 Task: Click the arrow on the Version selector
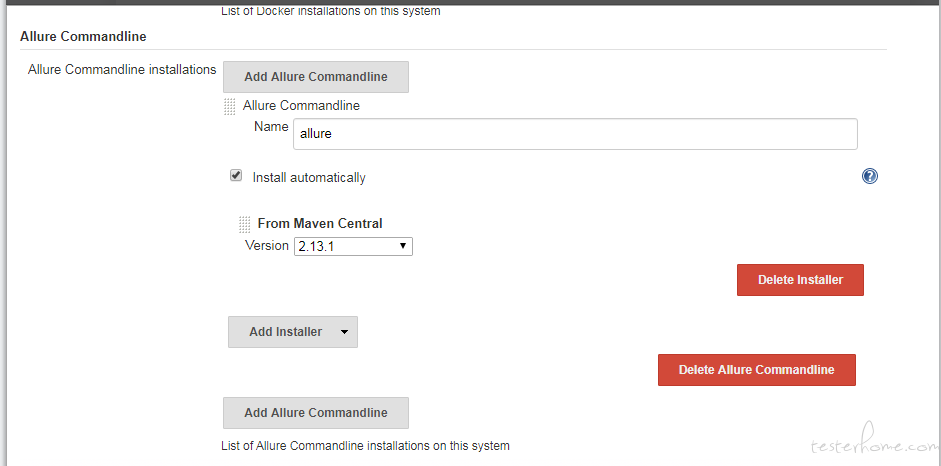tap(403, 246)
